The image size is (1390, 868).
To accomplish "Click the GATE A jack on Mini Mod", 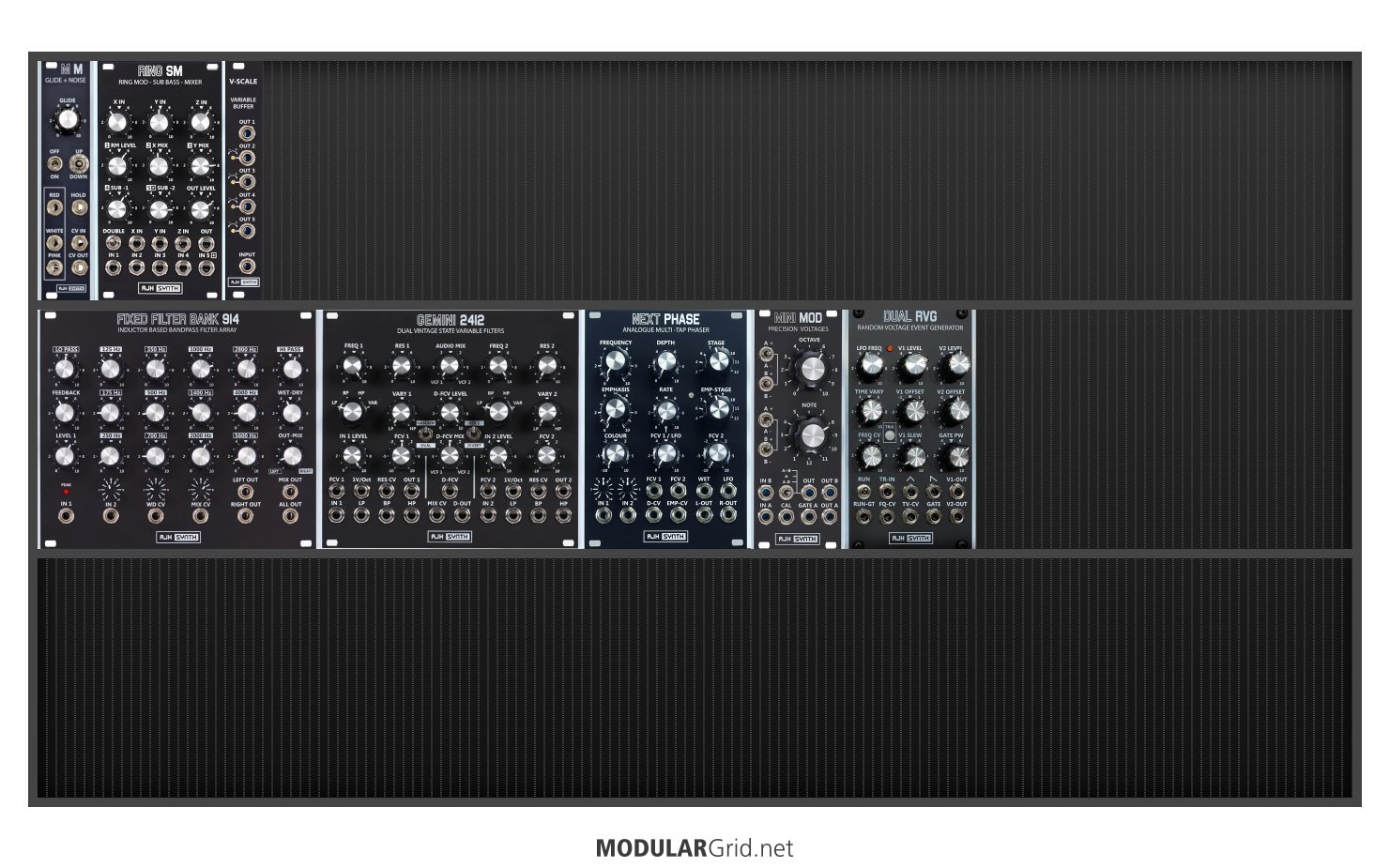I will point(807,518).
